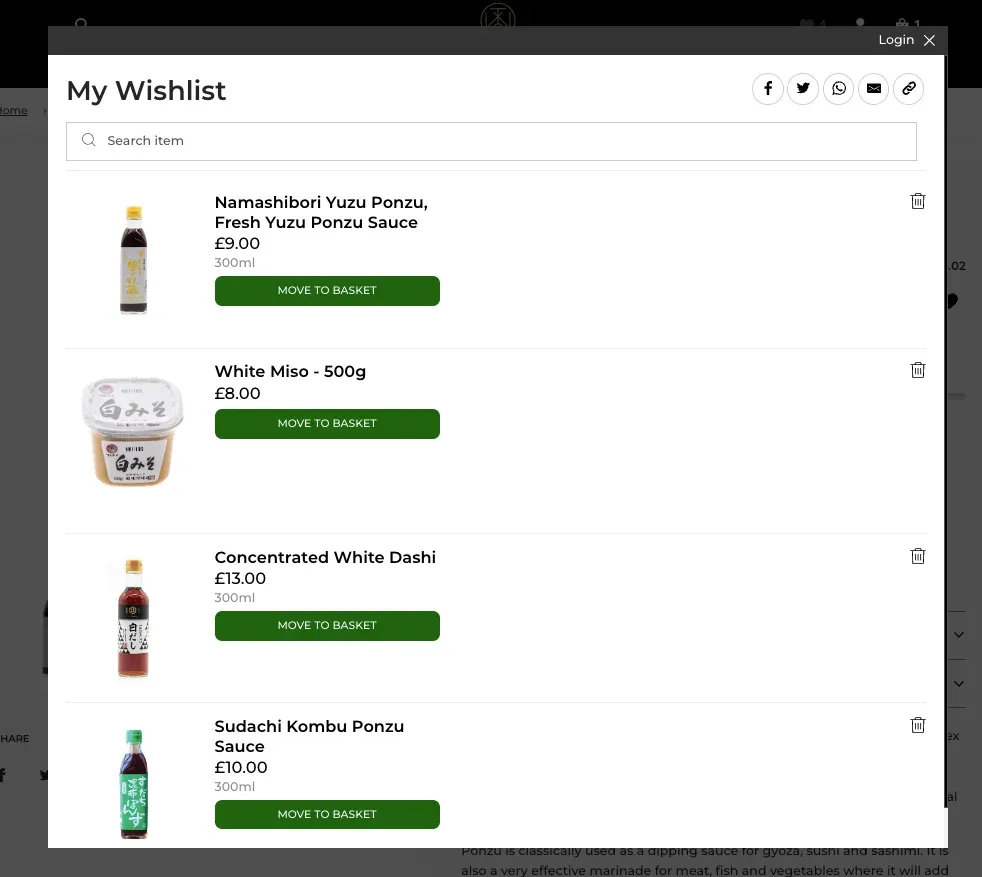Expand the first product details accordion chevron
This screenshot has height=877, width=982.
point(958,634)
